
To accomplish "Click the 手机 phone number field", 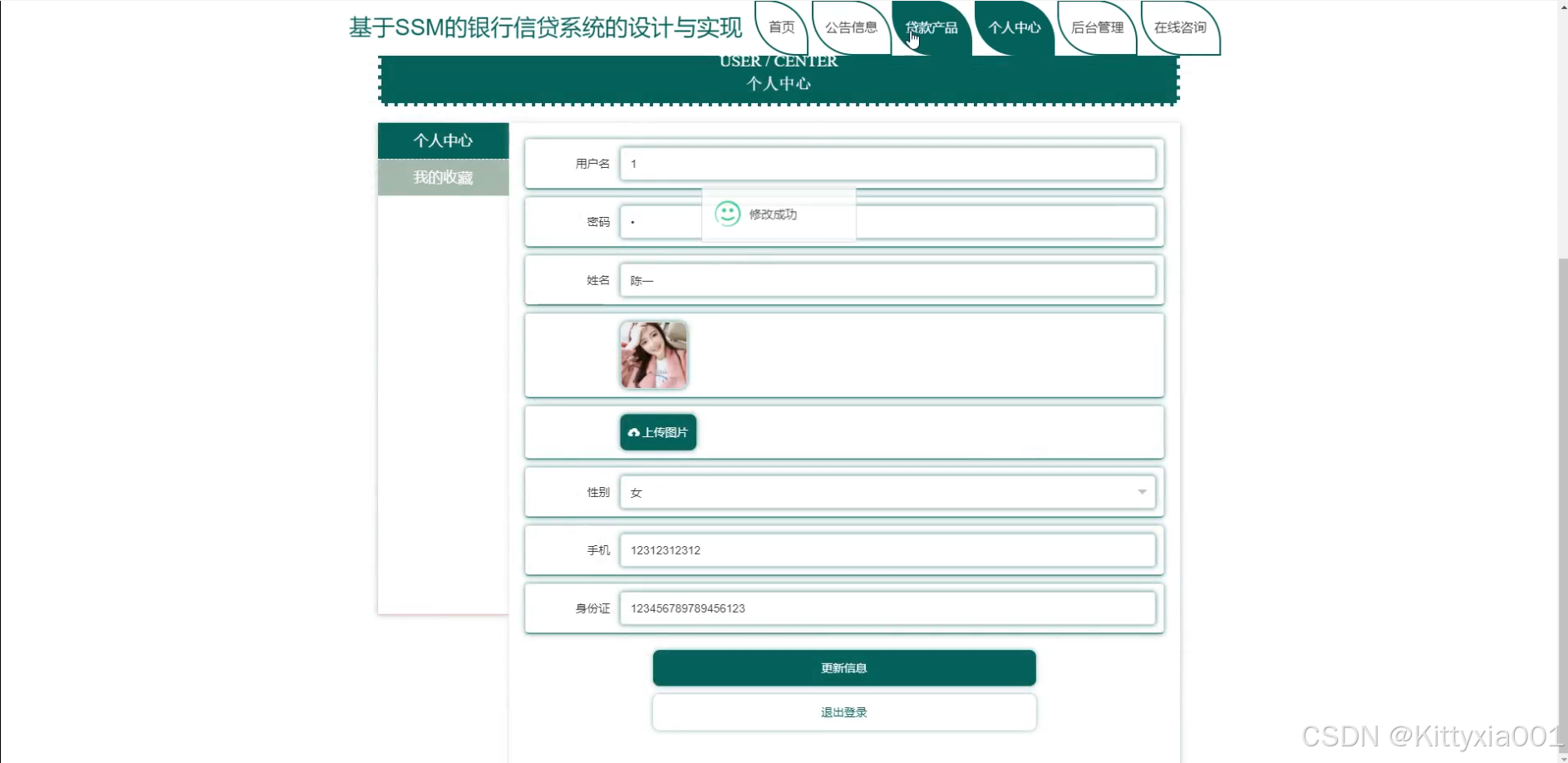I will (x=887, y=550).
